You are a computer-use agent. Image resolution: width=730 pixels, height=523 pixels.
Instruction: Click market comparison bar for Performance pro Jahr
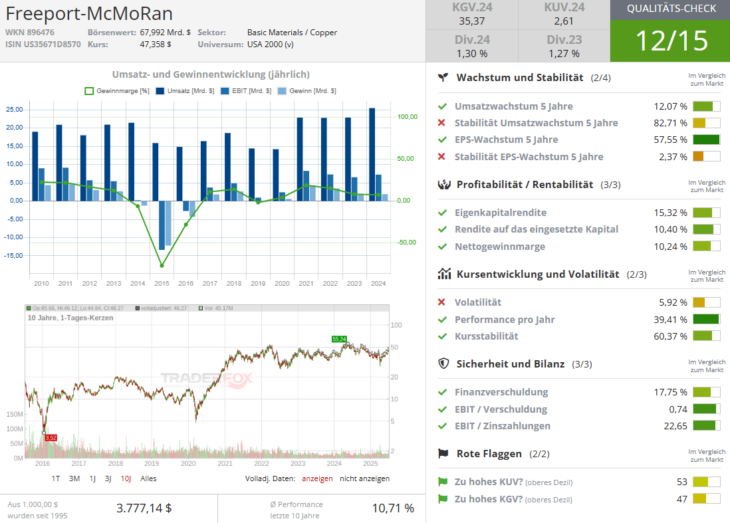tap(706, 319)
